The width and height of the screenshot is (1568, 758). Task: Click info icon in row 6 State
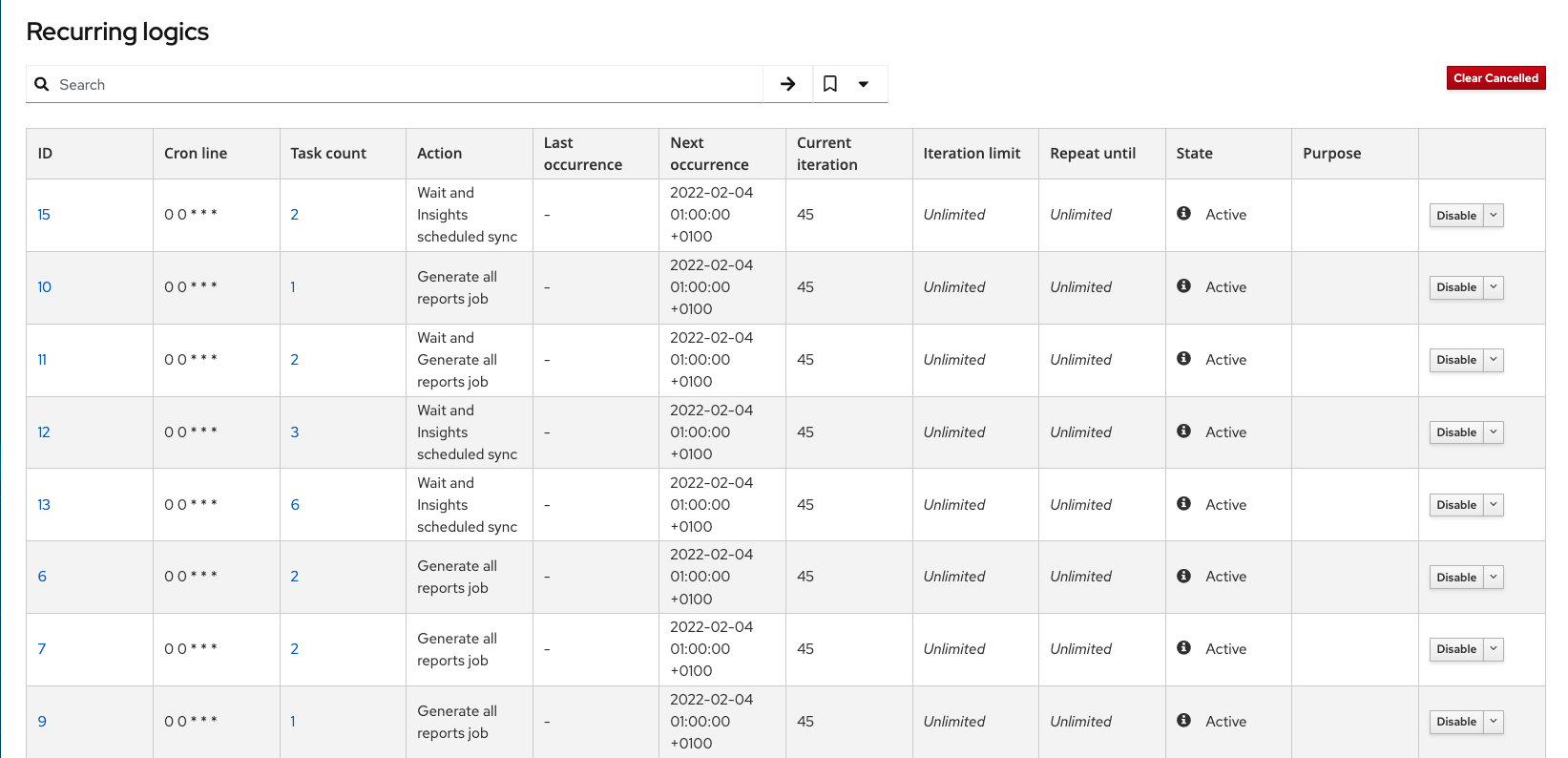click(x=1183, y=577)
